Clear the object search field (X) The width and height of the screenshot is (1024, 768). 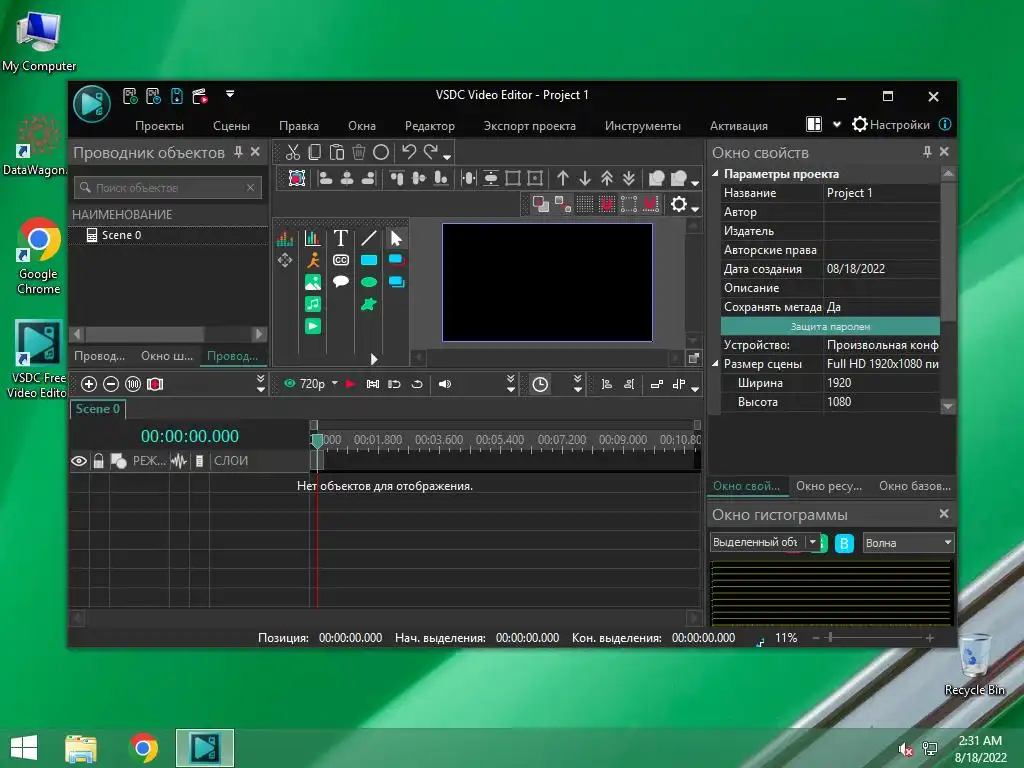pos(250,187)
